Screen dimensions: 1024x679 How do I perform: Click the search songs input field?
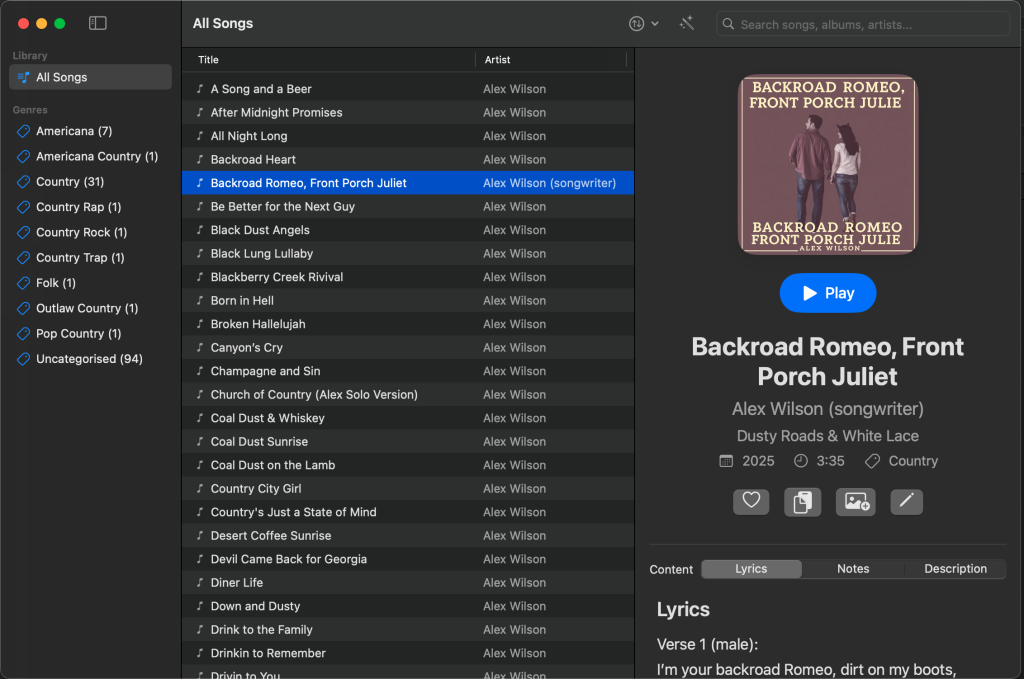pos(863,25)
